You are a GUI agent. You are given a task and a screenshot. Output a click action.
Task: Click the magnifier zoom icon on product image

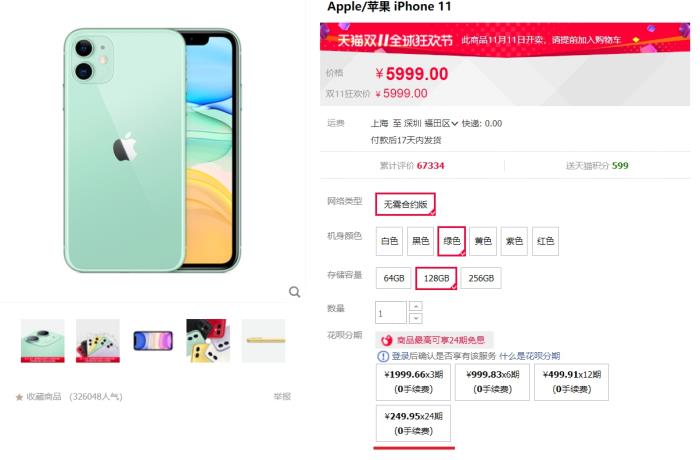294,292
